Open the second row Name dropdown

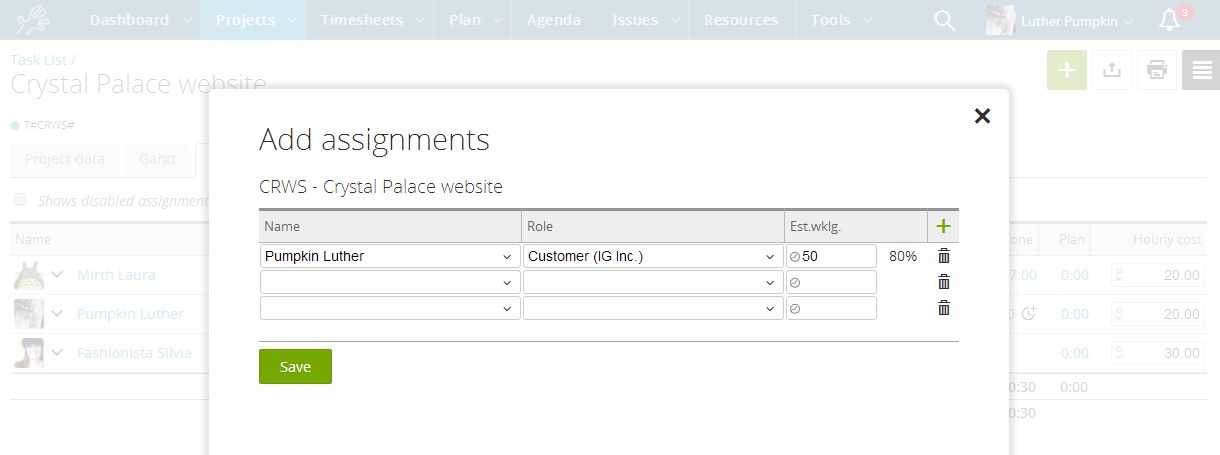click(x=390, y=282)
